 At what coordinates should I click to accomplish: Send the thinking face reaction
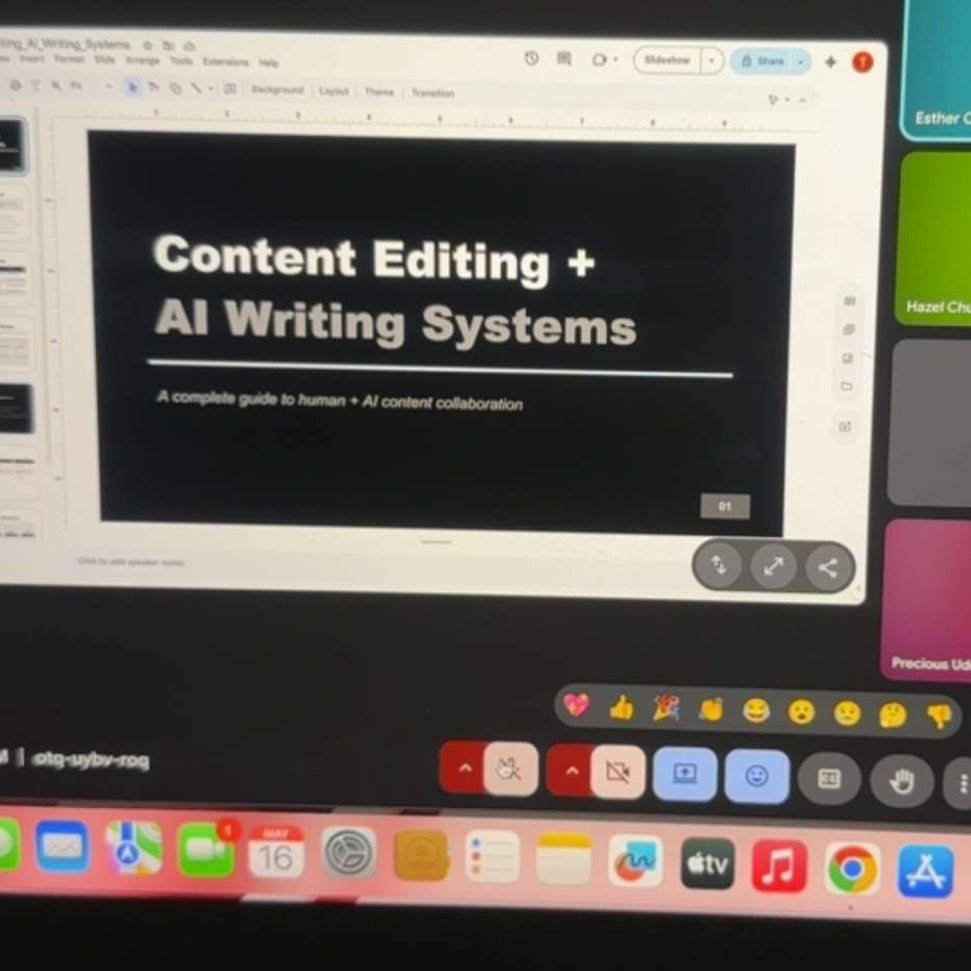pyautogui.click(x=893, y=715)
